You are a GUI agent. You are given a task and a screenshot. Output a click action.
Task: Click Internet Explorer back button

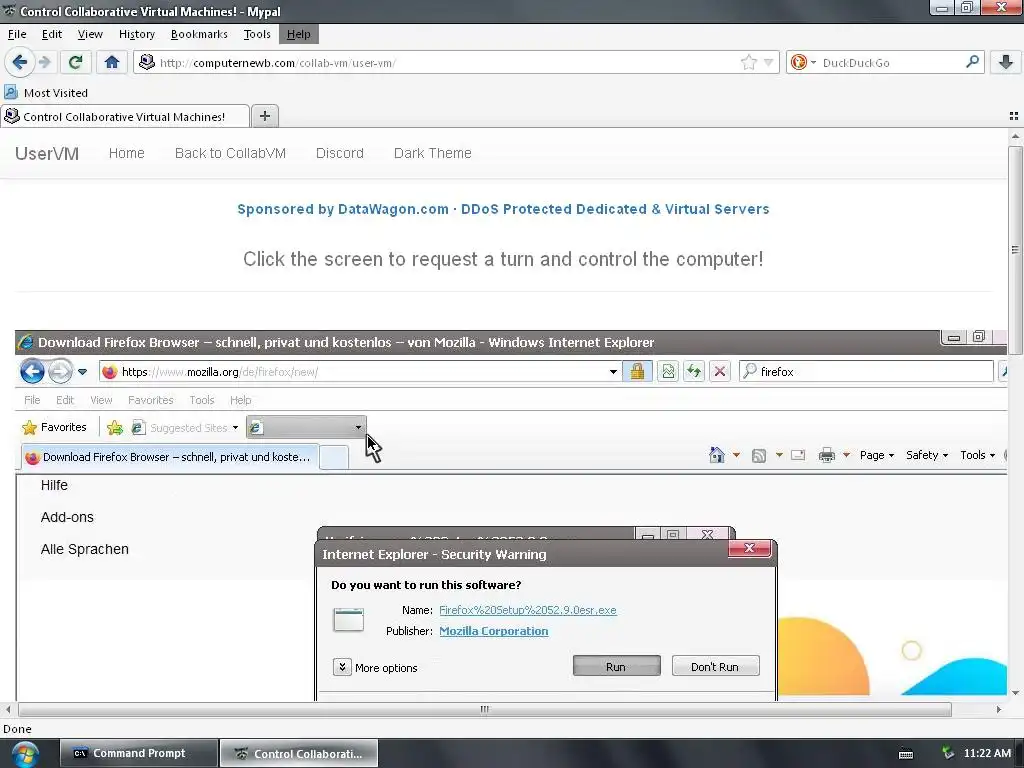point(32,372)
